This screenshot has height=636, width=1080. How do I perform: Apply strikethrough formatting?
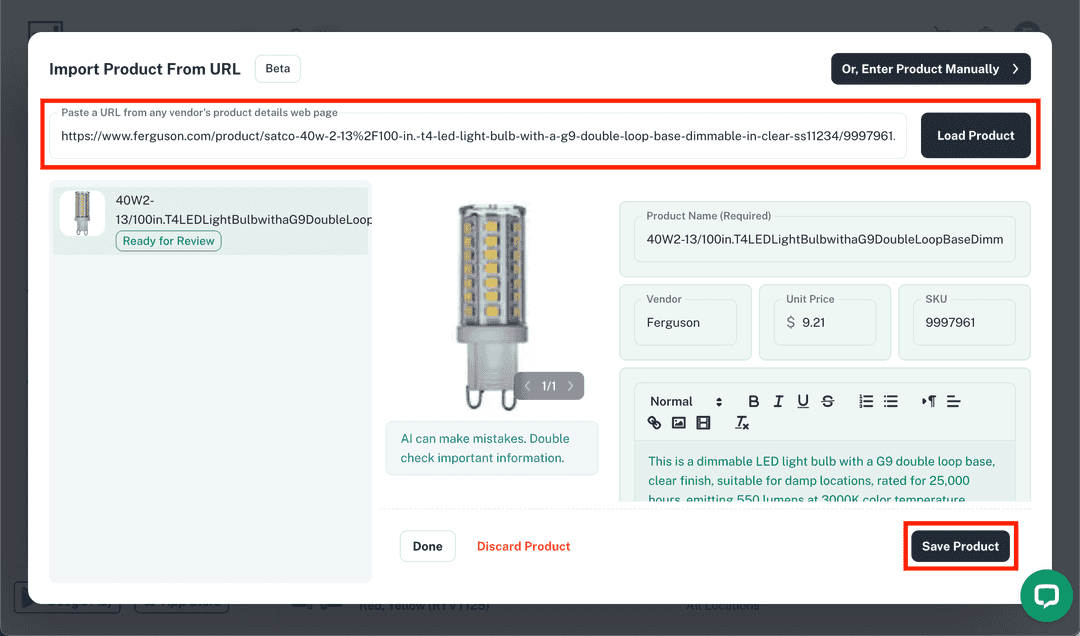click(828, 400)
